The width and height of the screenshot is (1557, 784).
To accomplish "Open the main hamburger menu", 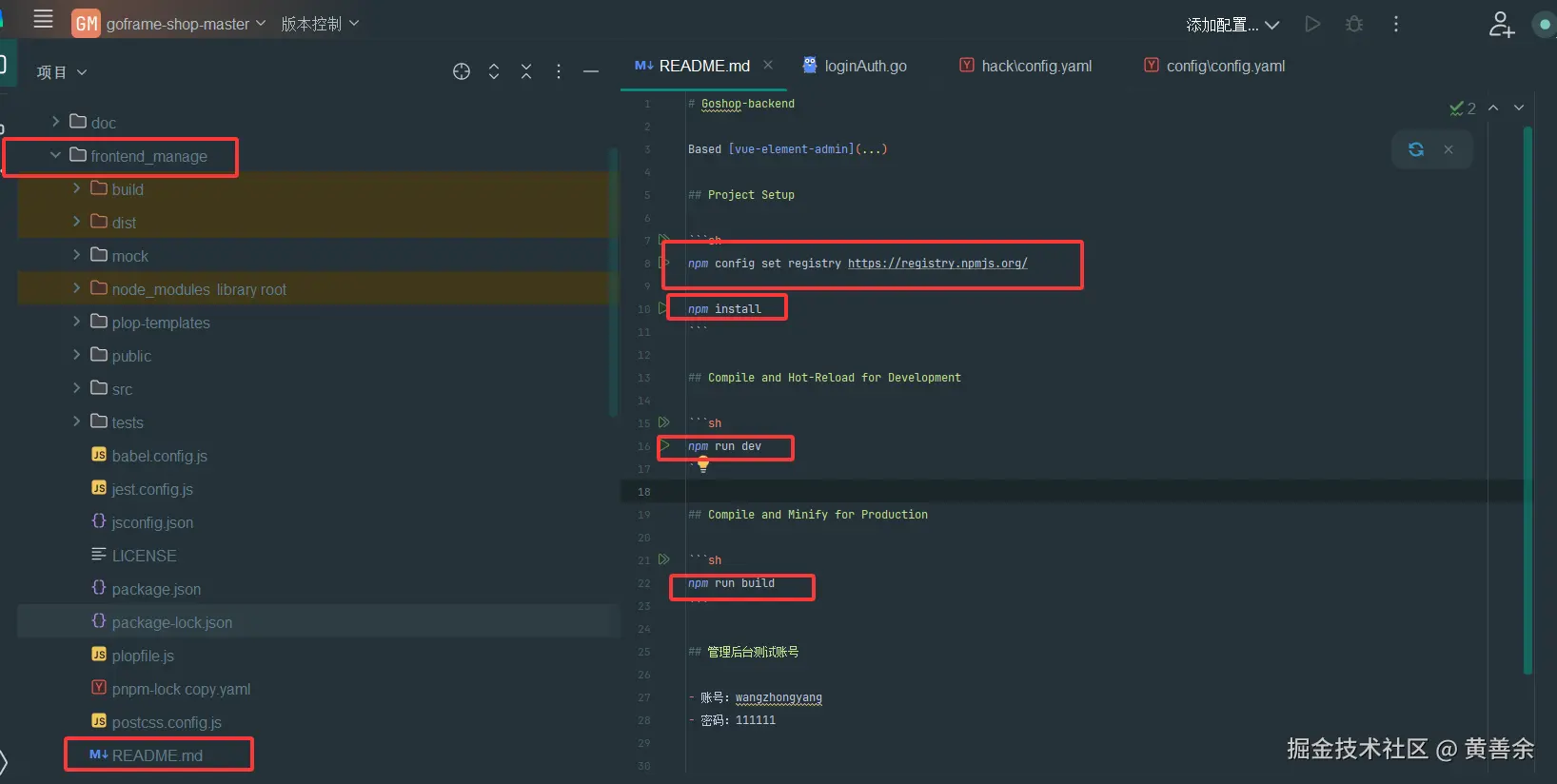I will (43, 20).
